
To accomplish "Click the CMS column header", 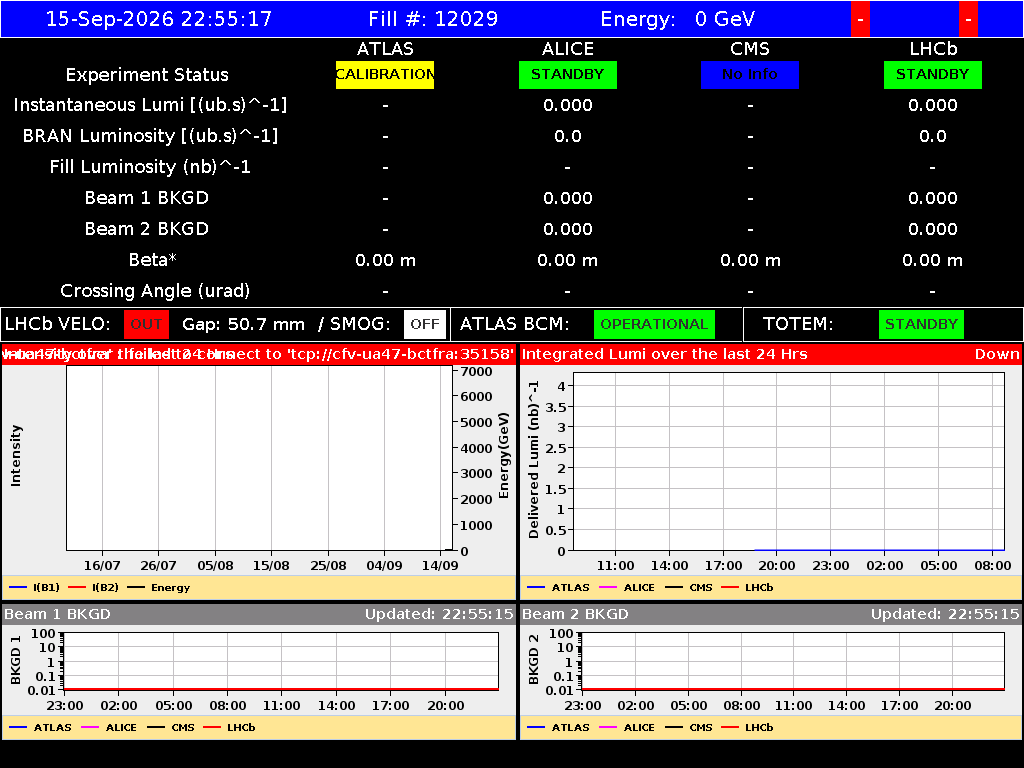I will [x=750, y=49].
